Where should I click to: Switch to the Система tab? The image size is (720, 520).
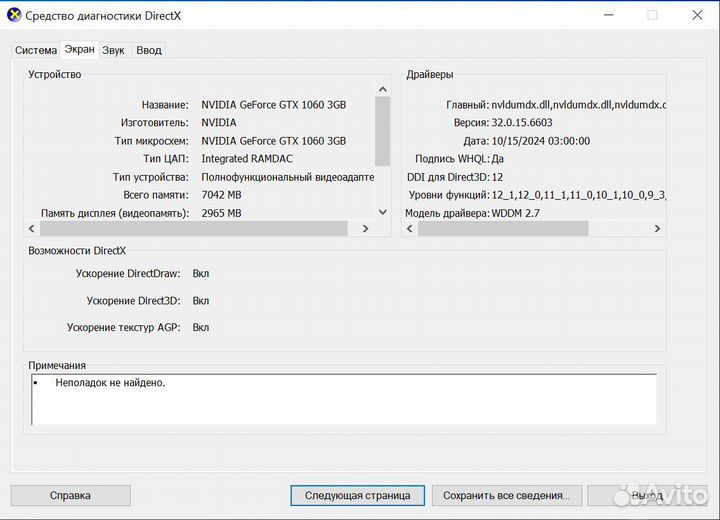[x=36, y=50]
